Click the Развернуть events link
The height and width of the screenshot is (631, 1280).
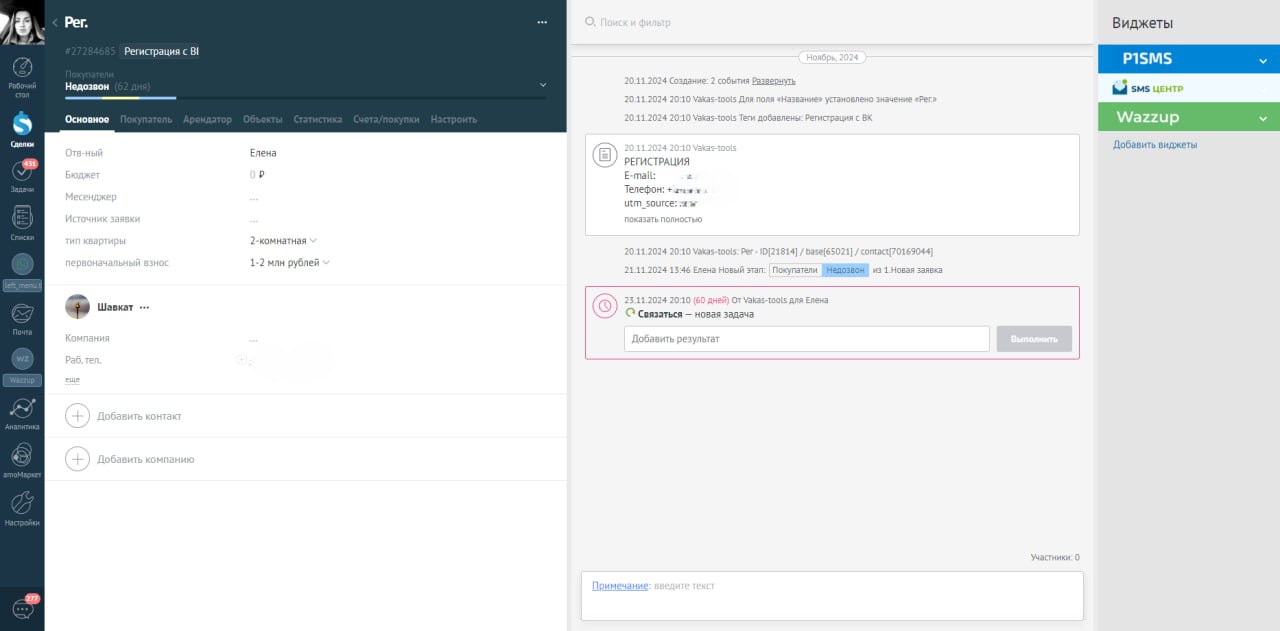coord(774,81)
